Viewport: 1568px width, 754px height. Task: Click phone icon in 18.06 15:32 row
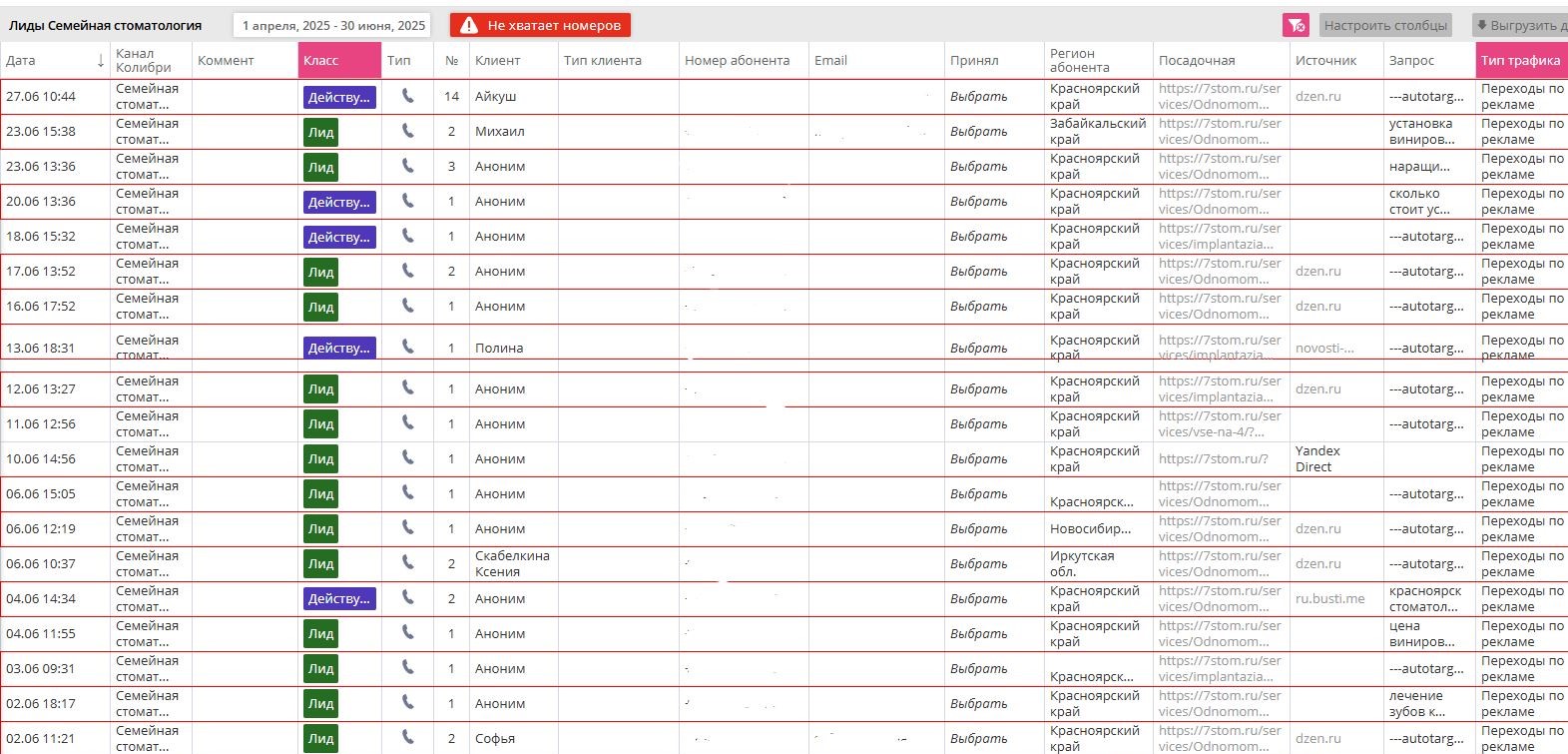407,236
